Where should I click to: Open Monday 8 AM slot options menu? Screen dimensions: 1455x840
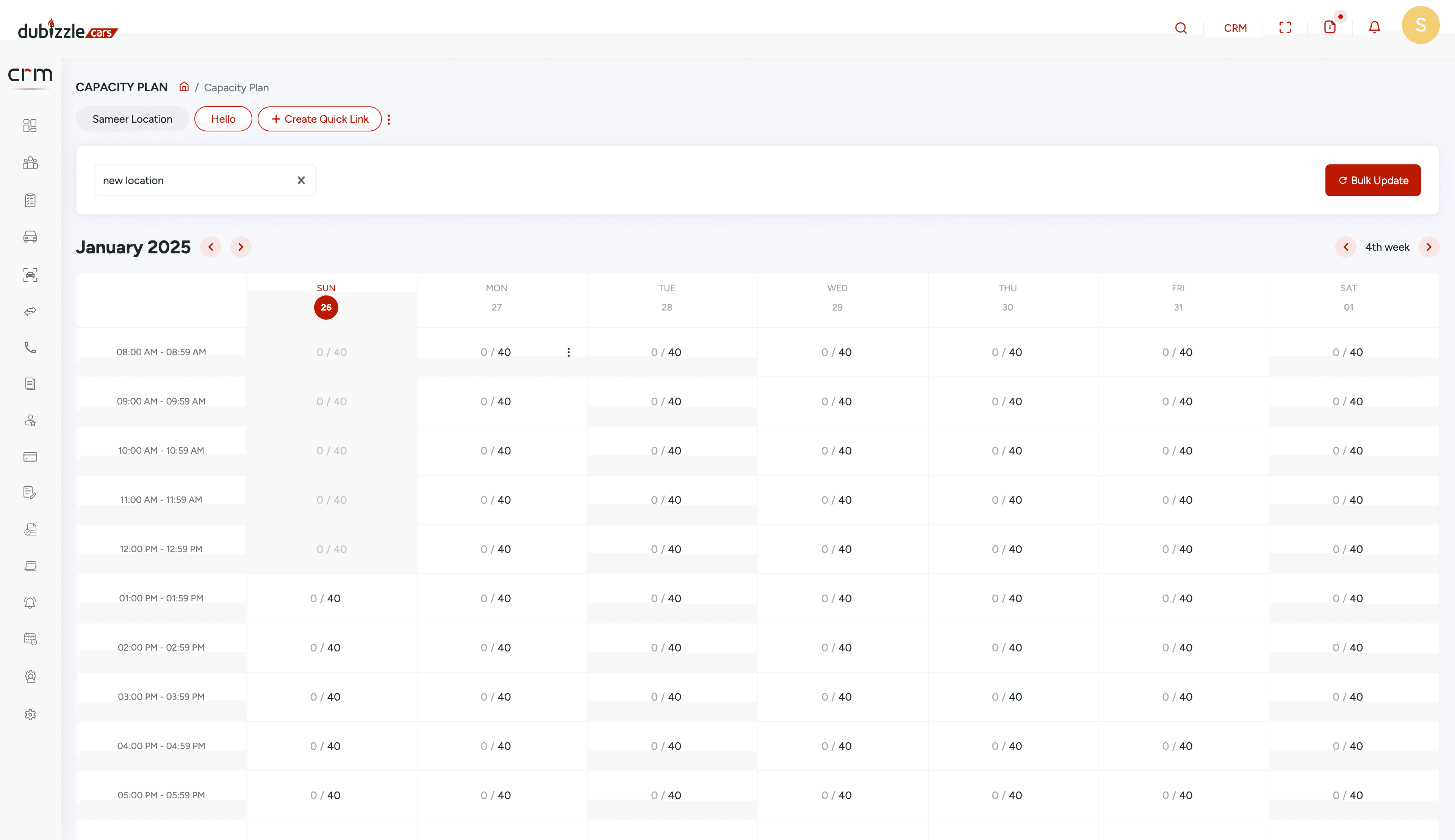tap(568, 352)
